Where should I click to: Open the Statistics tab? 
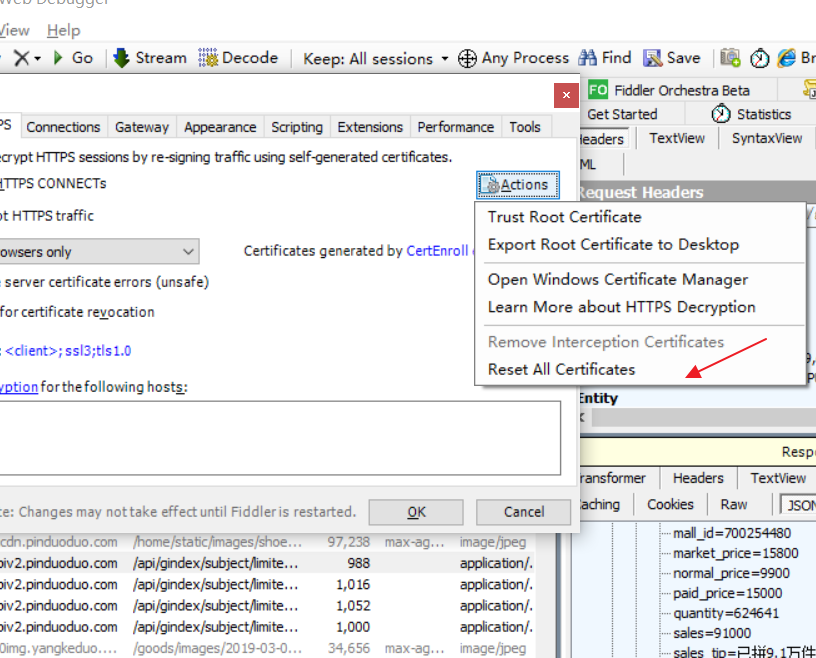[x=751, y=114]
